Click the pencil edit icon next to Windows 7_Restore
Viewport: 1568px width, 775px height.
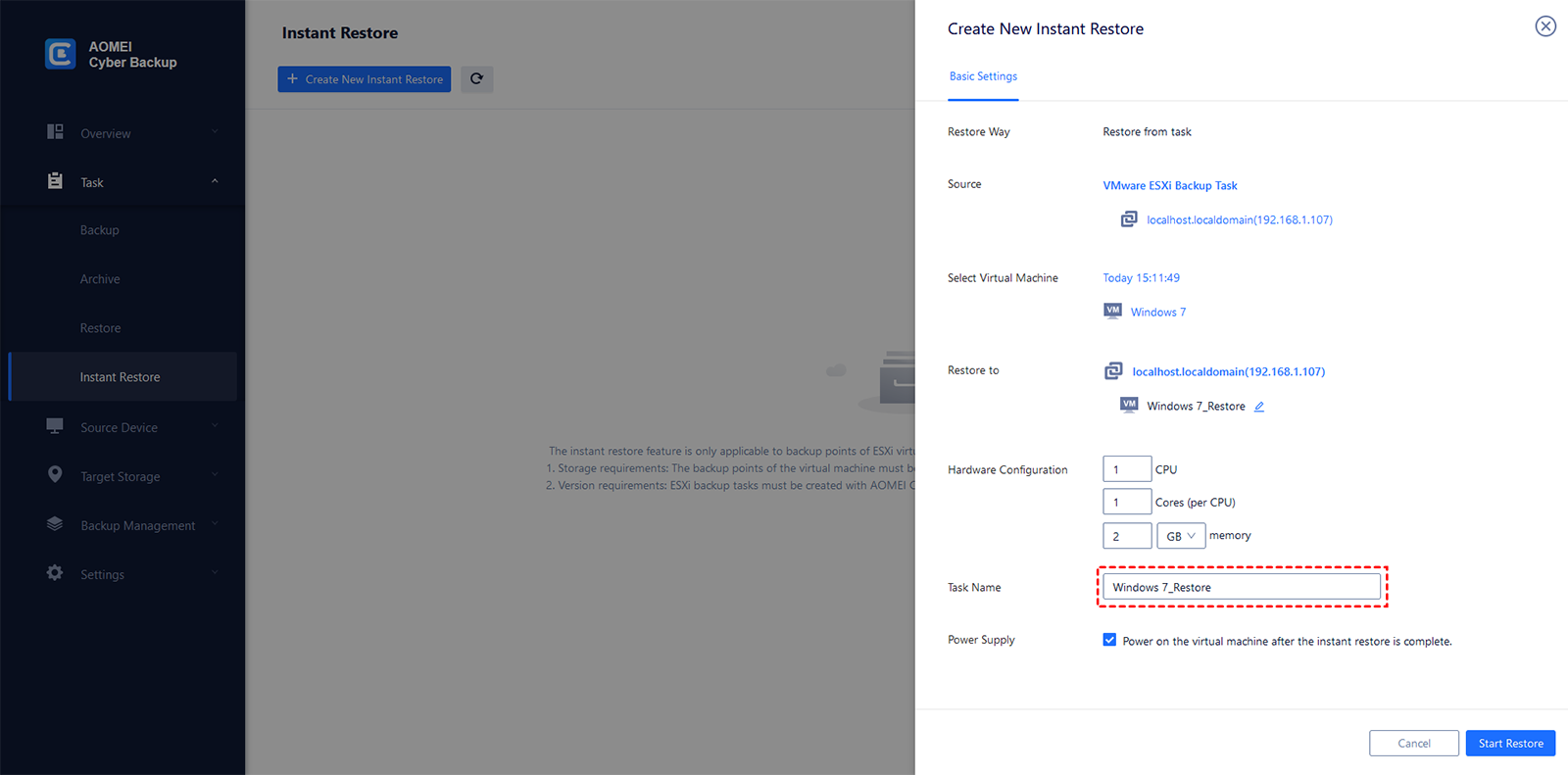click(x=1259, y=407)
